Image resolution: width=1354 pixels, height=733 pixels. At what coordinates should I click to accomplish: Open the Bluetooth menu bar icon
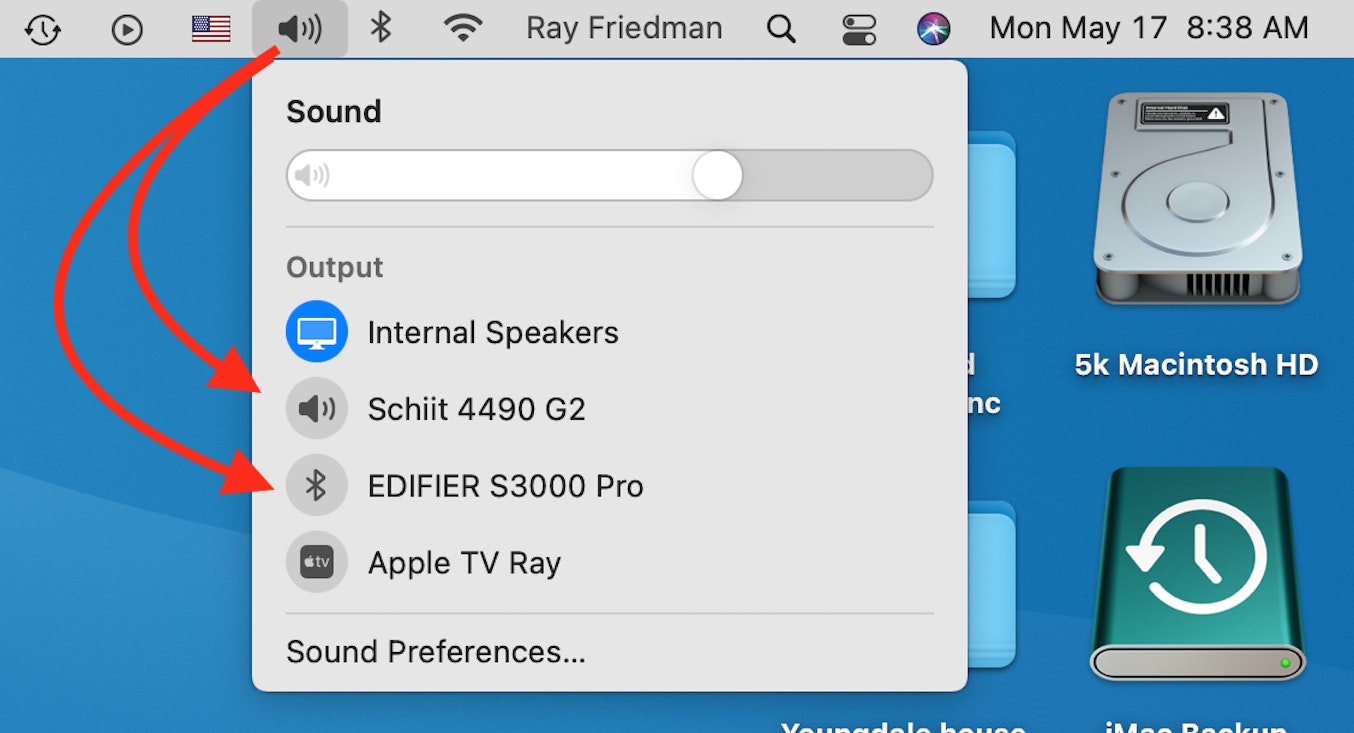click(380, 28)
